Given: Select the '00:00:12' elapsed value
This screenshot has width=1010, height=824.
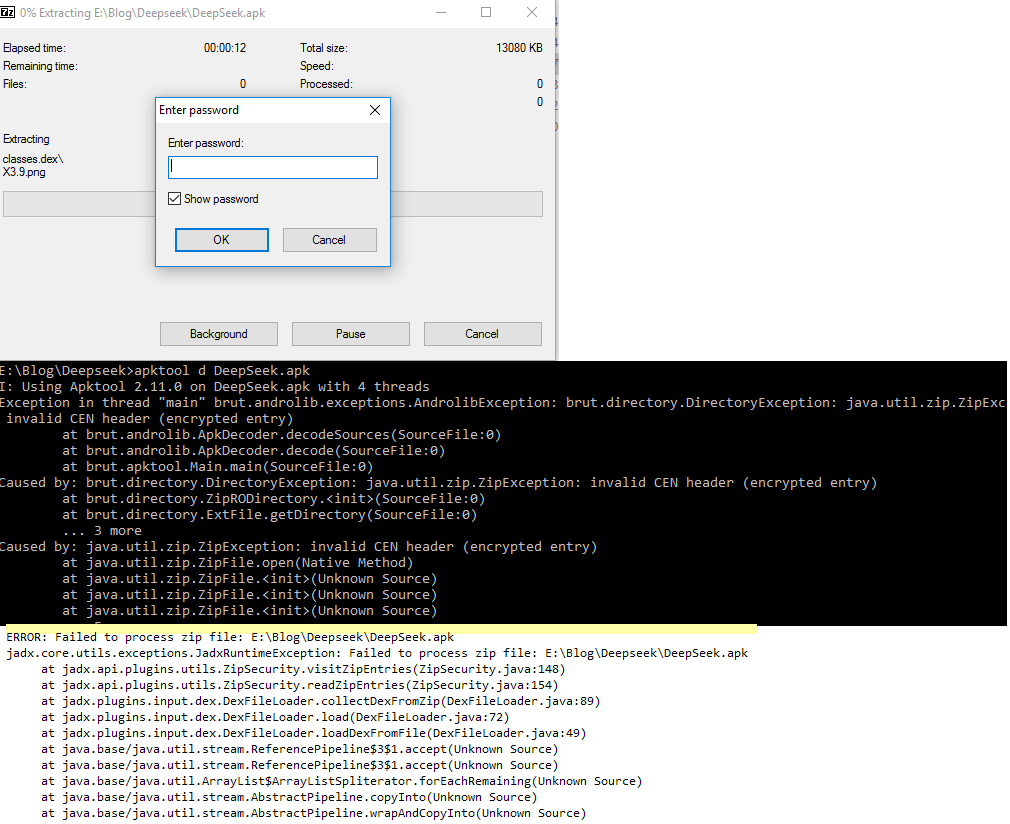Looking at the screenshot, I should coord(225,48).
